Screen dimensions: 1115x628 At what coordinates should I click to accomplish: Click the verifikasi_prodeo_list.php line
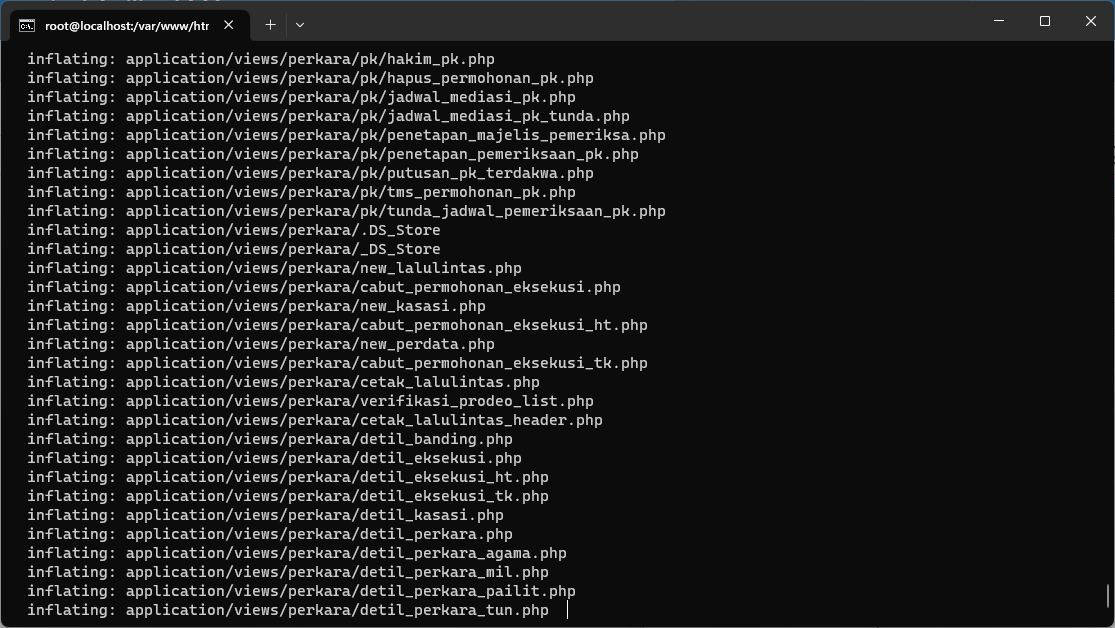[x=310, y=401]
